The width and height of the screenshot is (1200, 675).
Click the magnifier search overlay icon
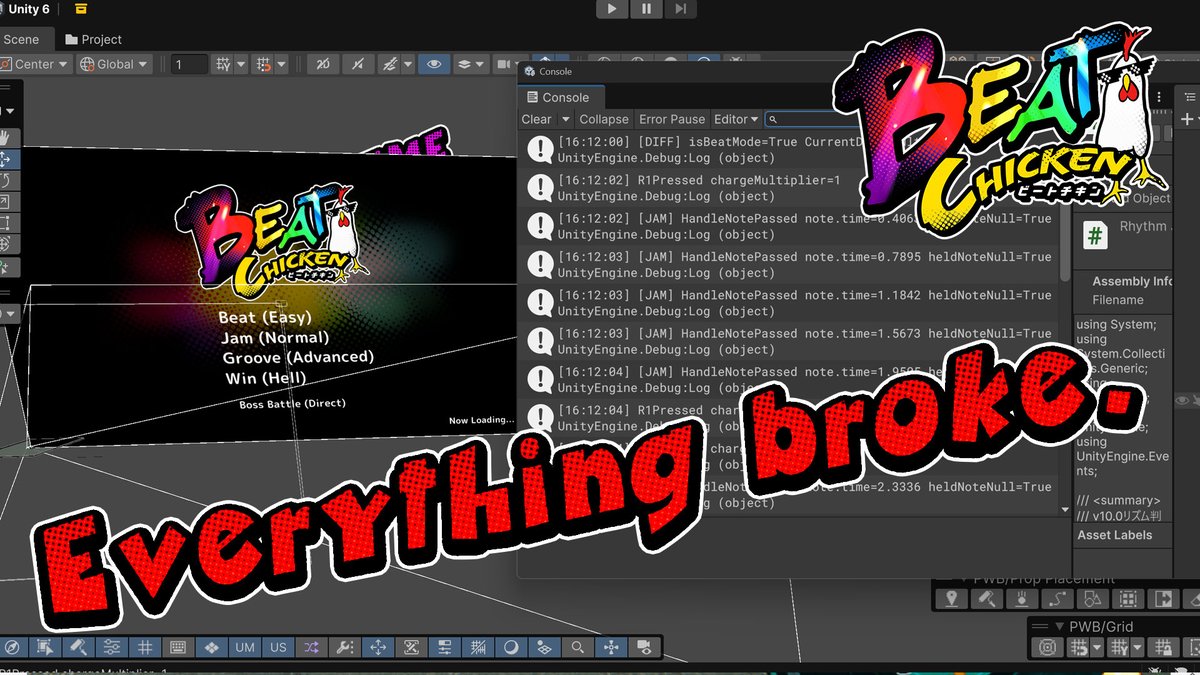pyautogui.click(x=577, y=647)
